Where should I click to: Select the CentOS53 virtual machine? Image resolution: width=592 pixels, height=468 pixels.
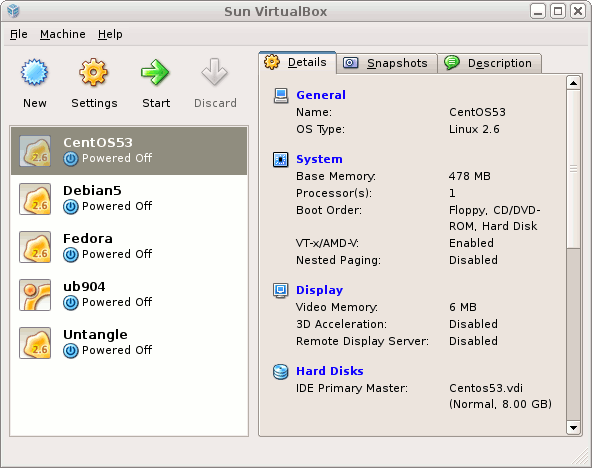pyautogui.click(x=129, y=151)
